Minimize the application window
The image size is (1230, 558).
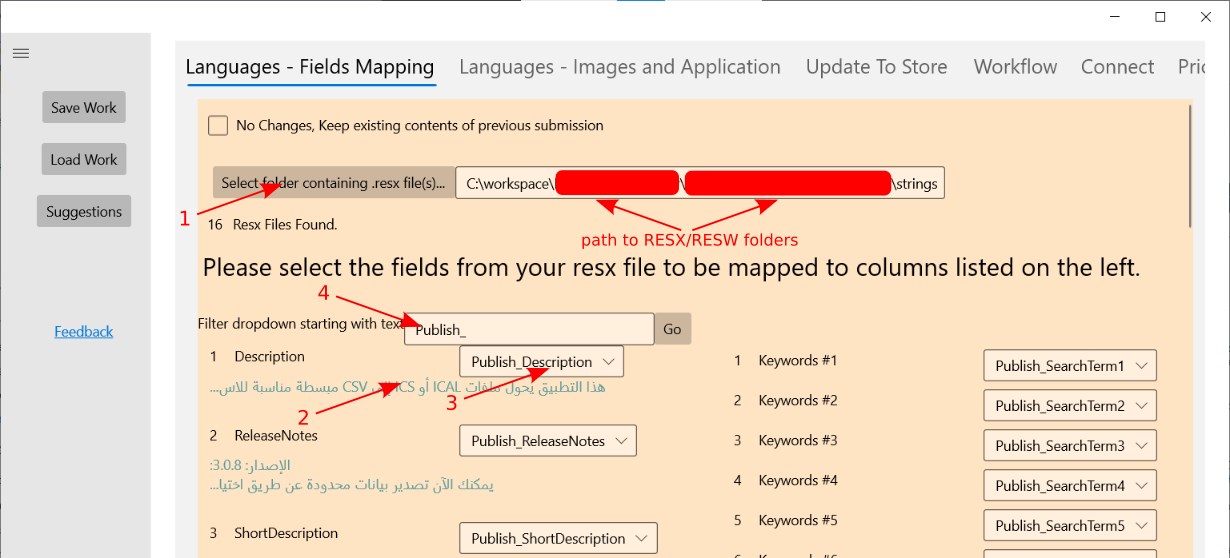[x=1115, y=16]
